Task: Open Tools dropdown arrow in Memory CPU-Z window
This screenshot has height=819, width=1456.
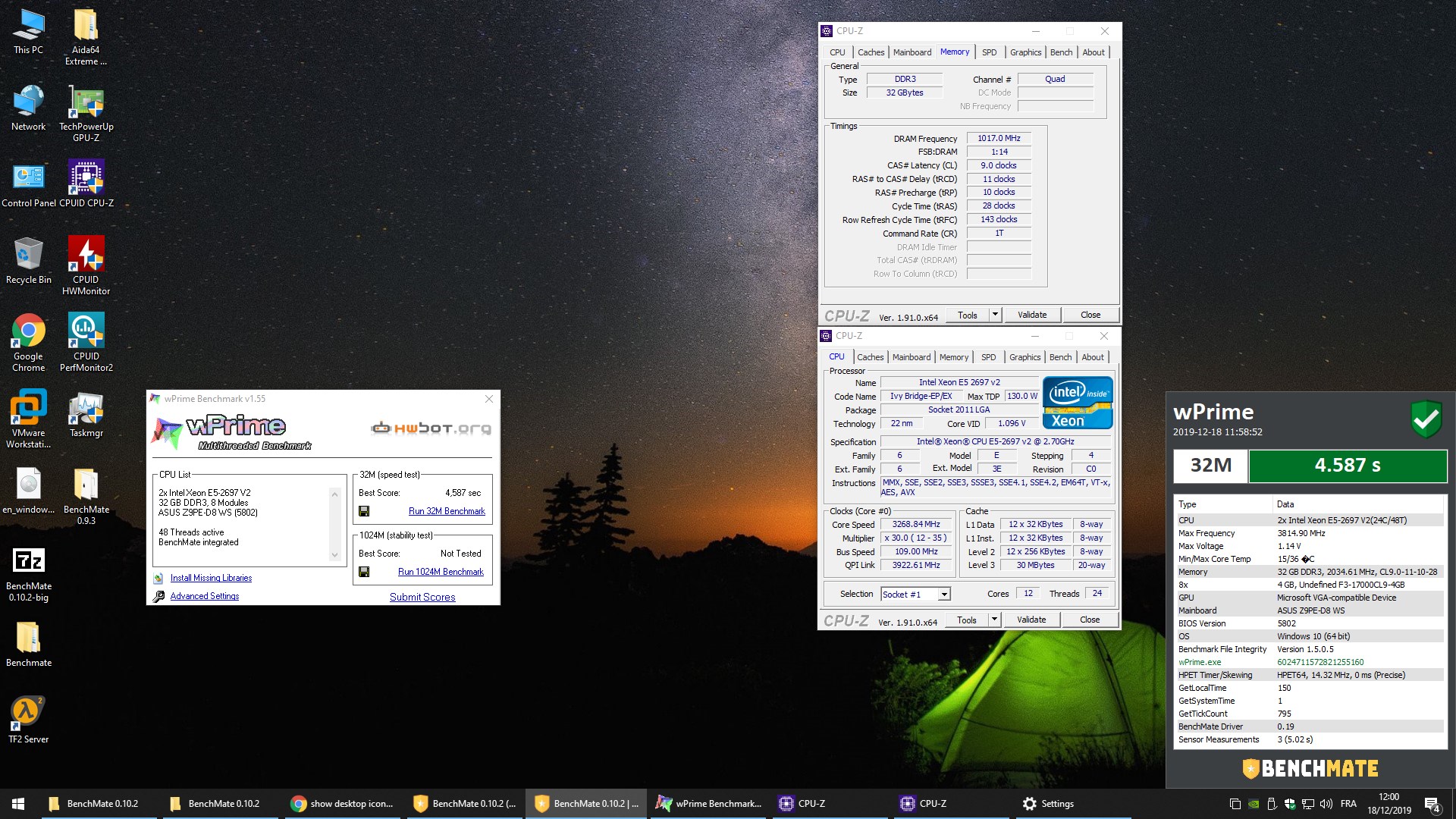Action: pos(995,315)
